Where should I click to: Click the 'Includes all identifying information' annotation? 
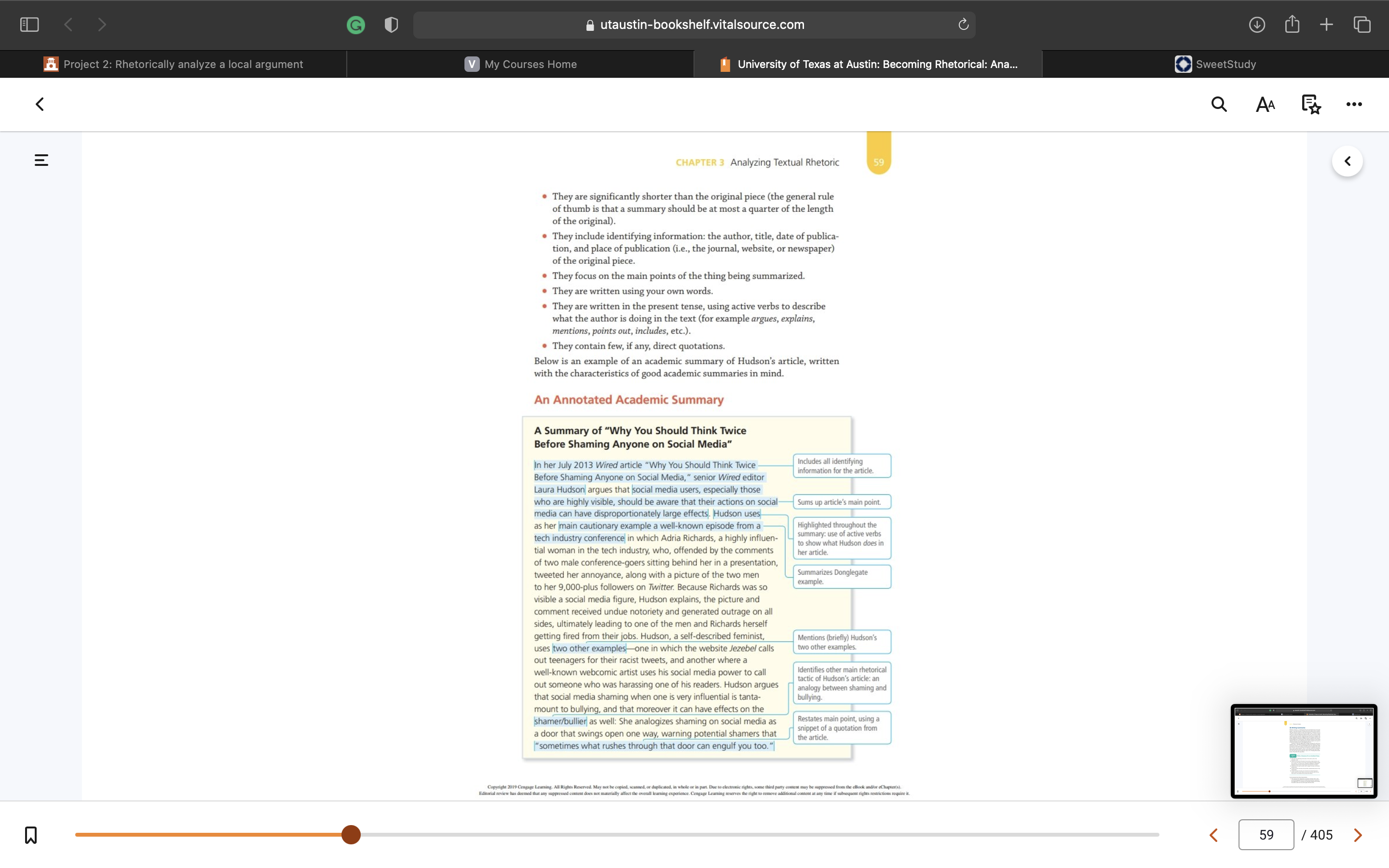(842, 465)
